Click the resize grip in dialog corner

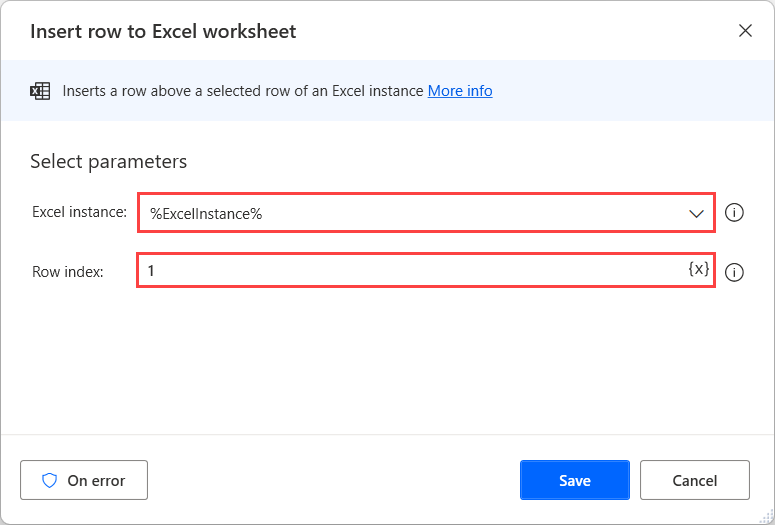point(765,518)
